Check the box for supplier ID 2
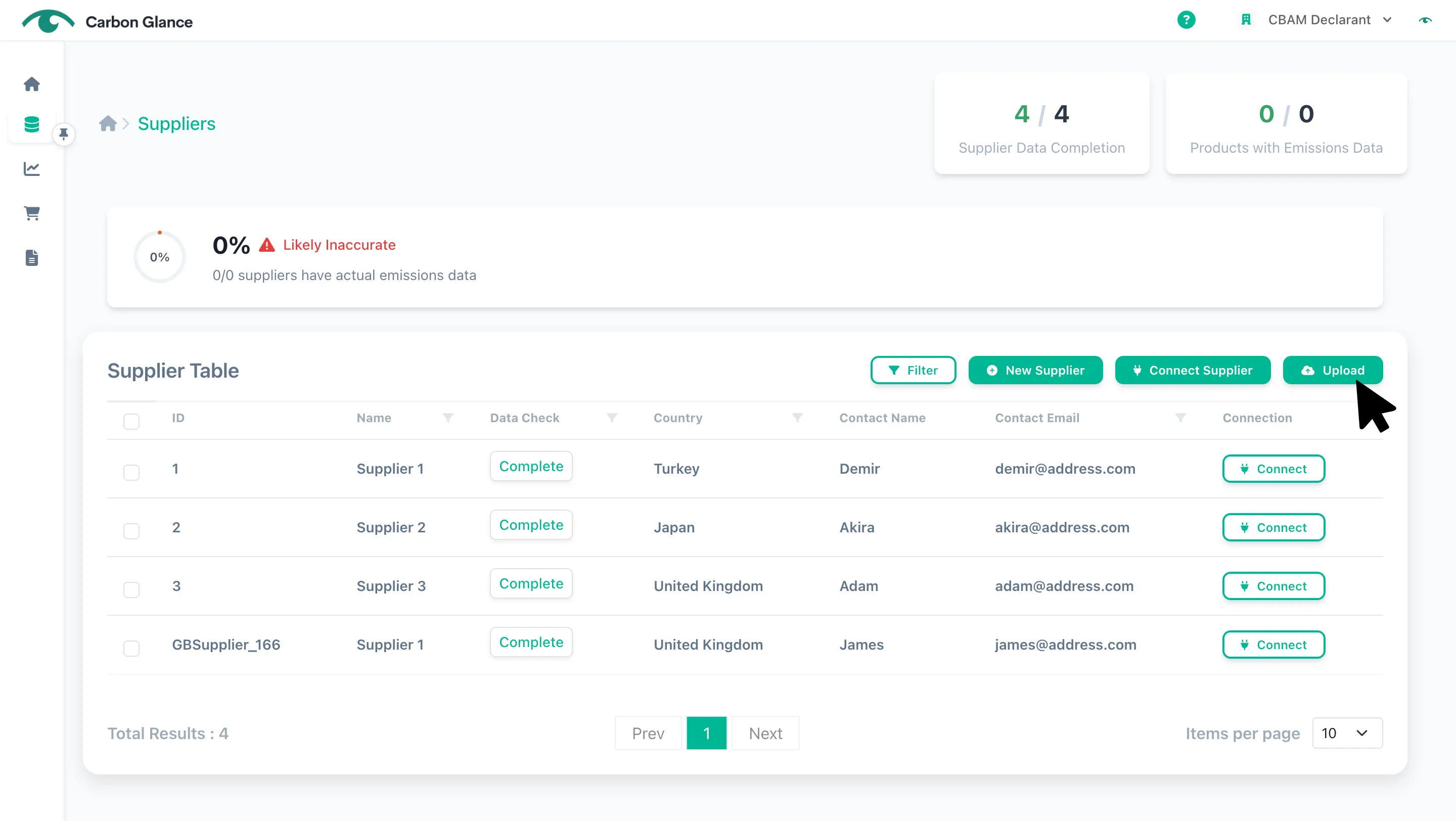The image size is (1456, 821). point(131,531)
